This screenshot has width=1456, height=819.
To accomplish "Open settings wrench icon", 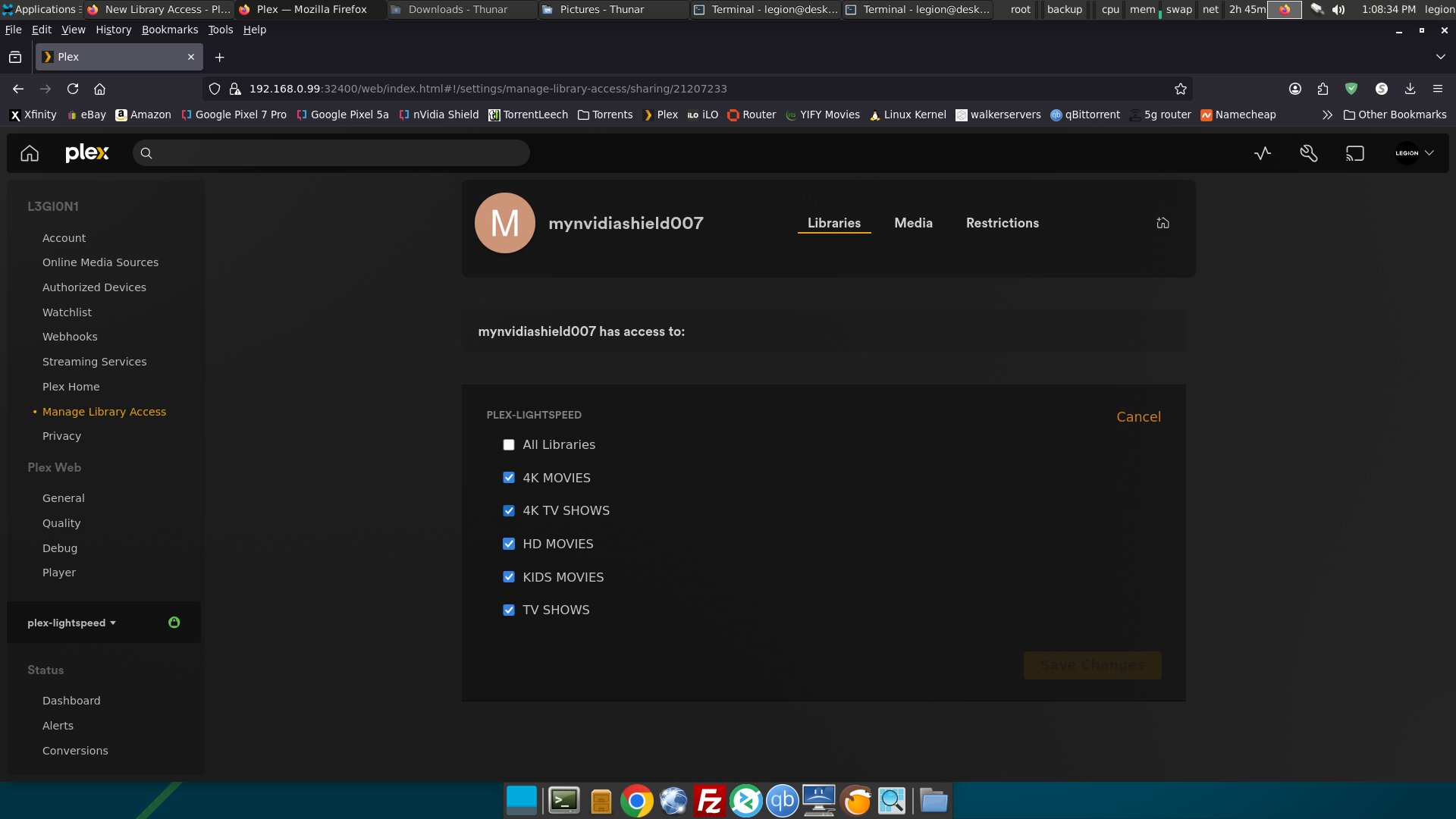I will click(1309, 153).
